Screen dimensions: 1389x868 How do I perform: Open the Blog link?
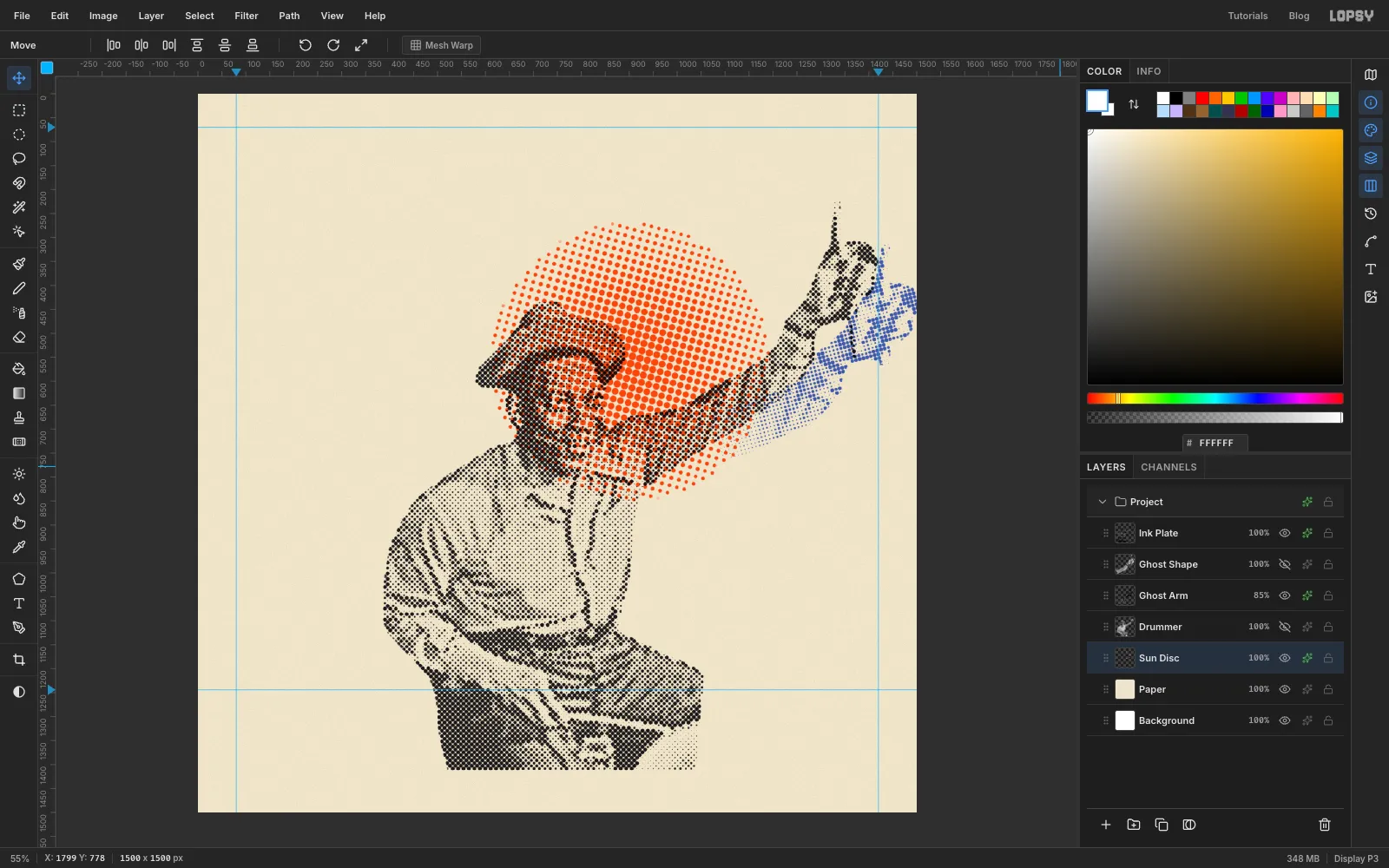tap(1299, 16)
